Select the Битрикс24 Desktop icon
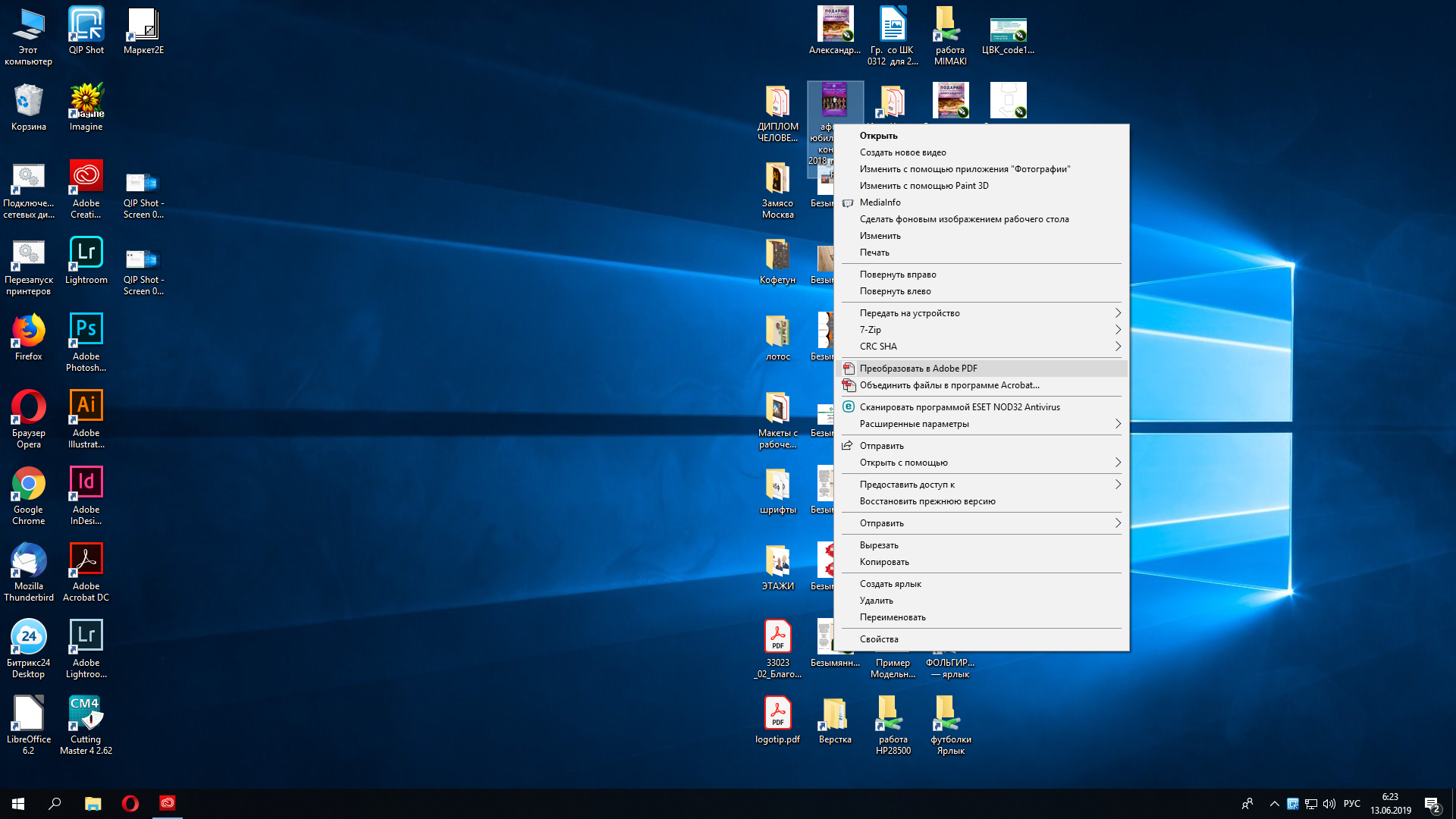1456x819 pixels. pos(28,649)
